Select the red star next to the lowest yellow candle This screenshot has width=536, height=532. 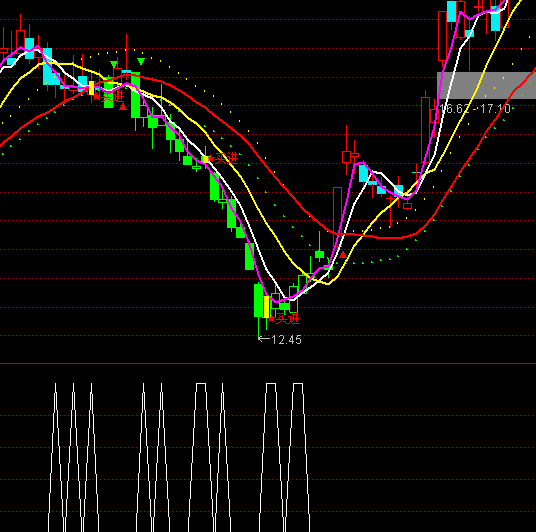[271, 319]
